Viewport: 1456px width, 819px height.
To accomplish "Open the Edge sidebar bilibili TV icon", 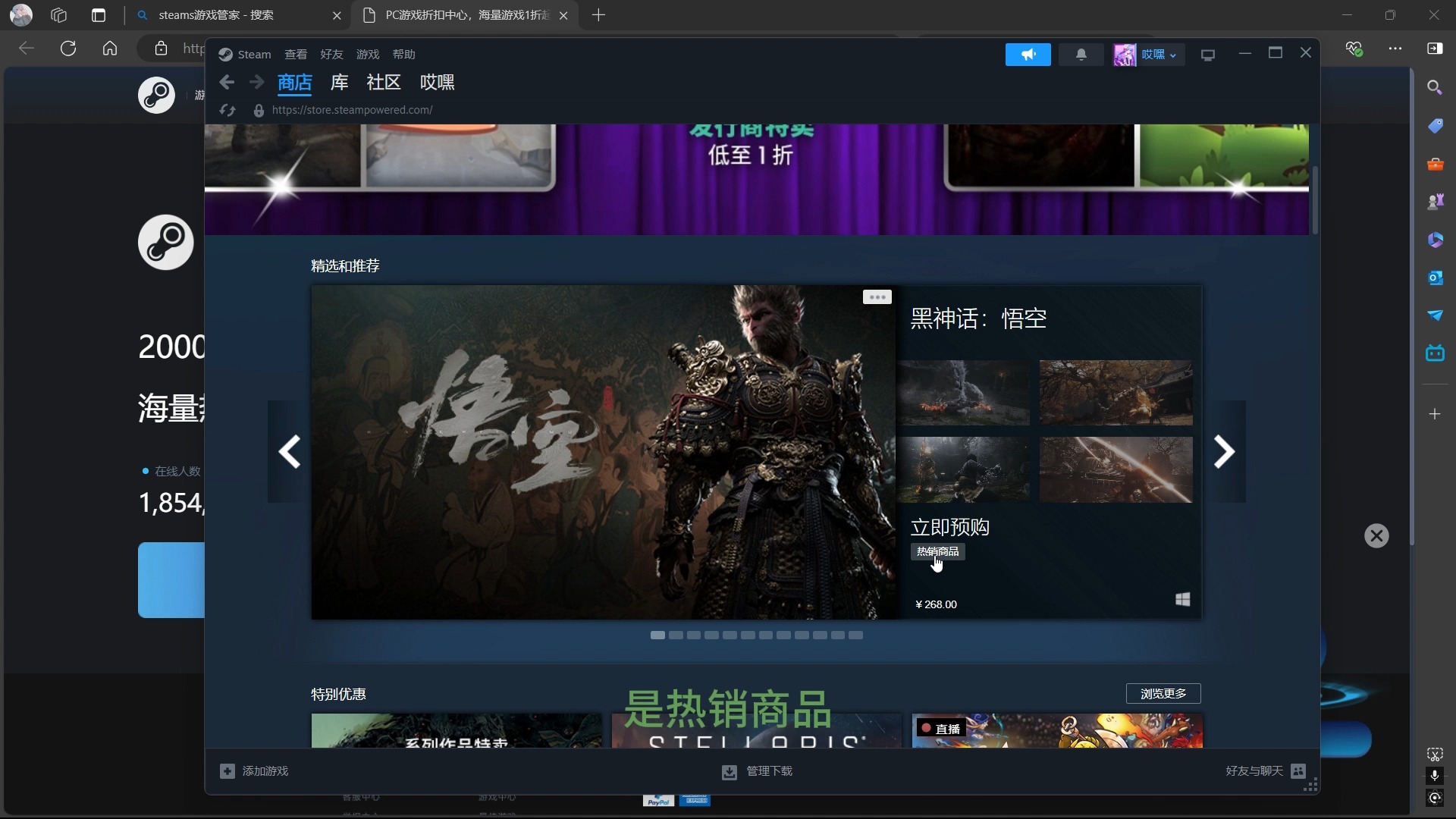I will (1435, 353).
